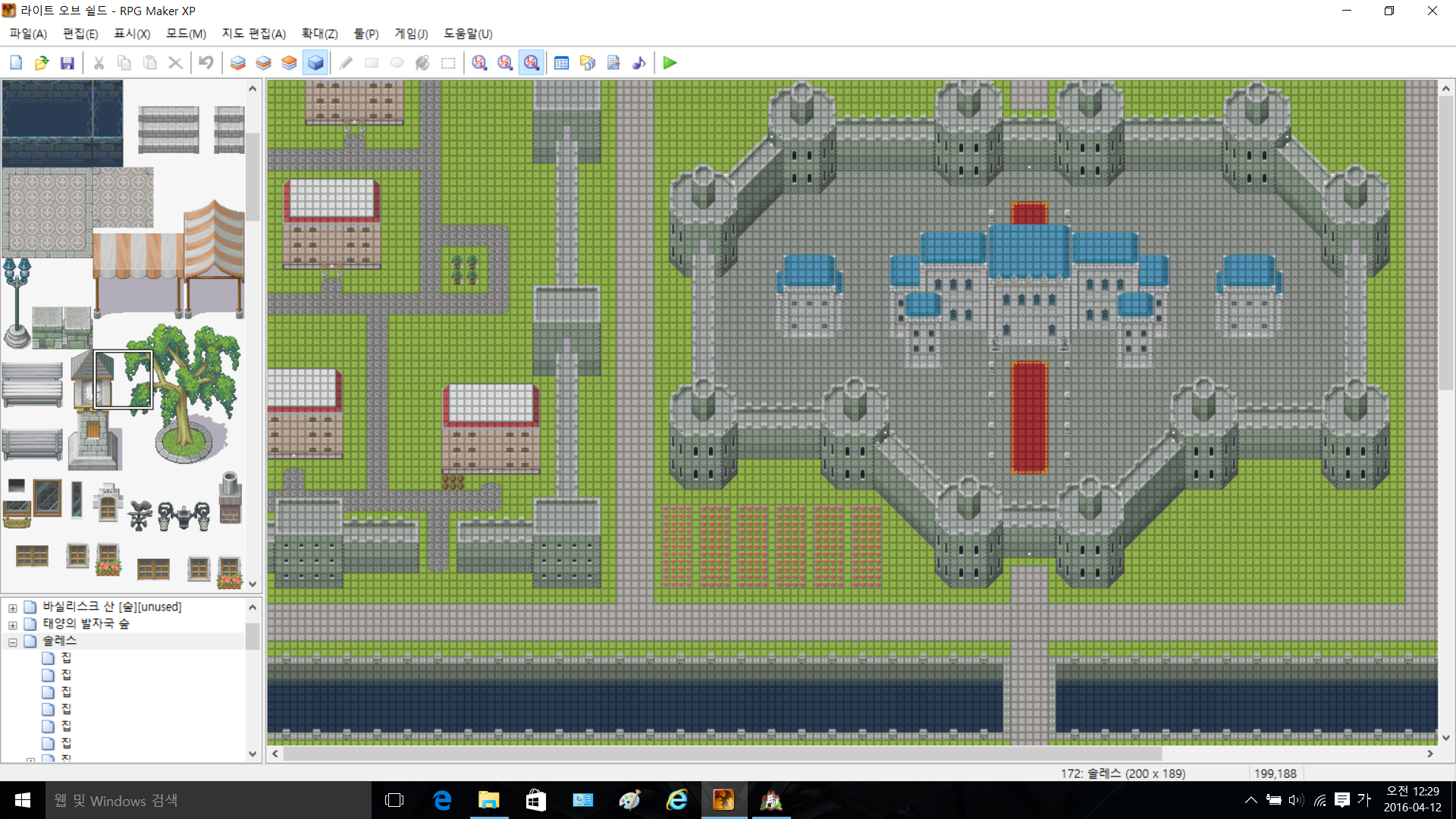Start Playtest with the green play arrow
Screen dimensions: 1456x819
point(670,63)
